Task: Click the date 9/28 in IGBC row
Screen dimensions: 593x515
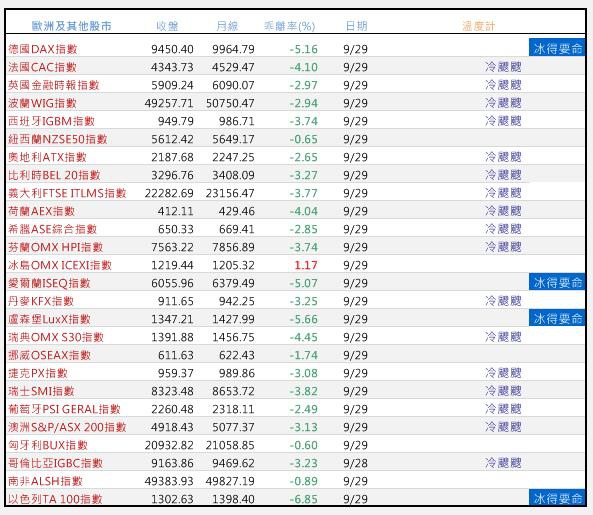Action: [355, 464]
